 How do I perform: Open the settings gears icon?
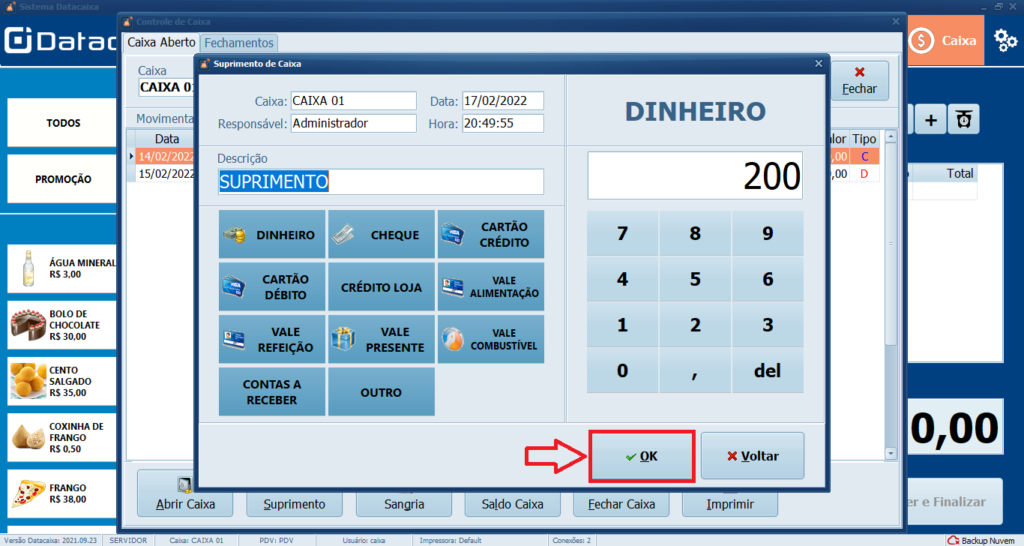[x=1005, y=40]
